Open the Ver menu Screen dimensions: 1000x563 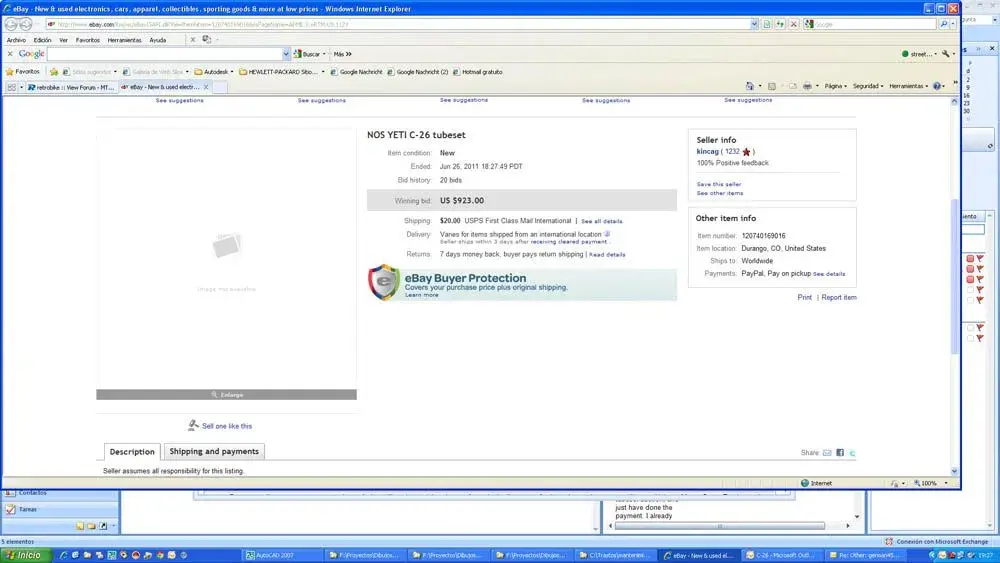pos(63,40)
